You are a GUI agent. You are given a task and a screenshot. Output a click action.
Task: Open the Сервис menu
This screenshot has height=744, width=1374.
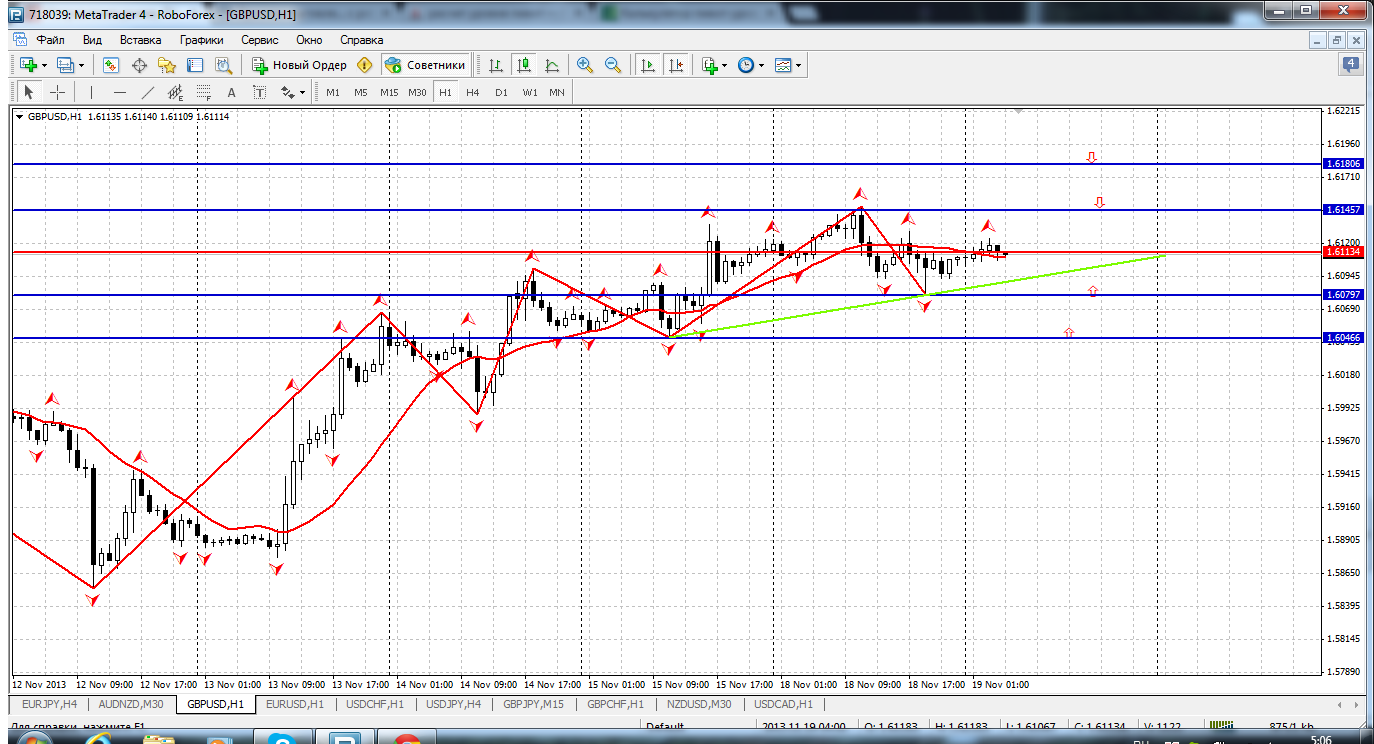260,40
